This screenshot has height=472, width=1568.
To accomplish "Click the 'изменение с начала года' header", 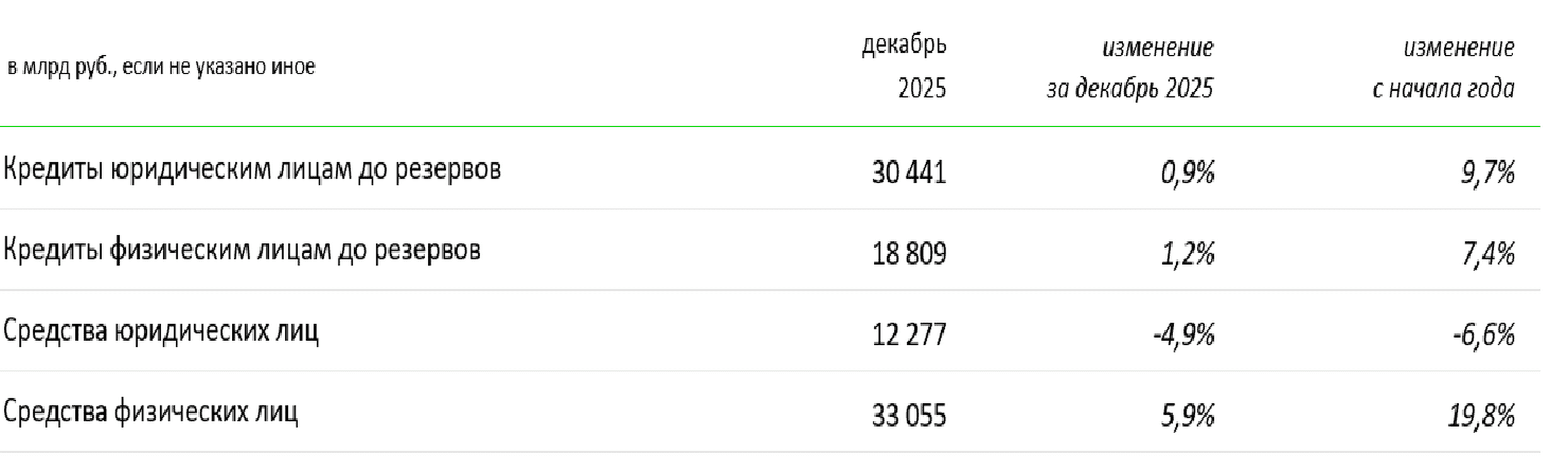I will (x=1443, y=68).
